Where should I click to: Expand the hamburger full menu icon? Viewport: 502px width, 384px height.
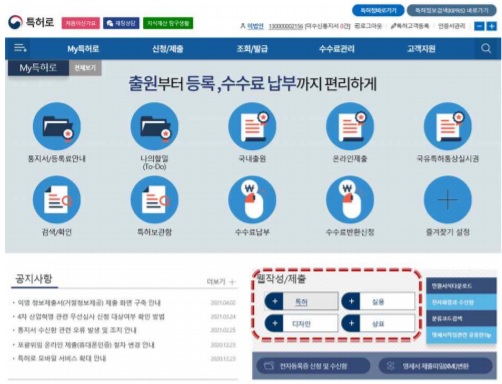click(x=20, y=48)
